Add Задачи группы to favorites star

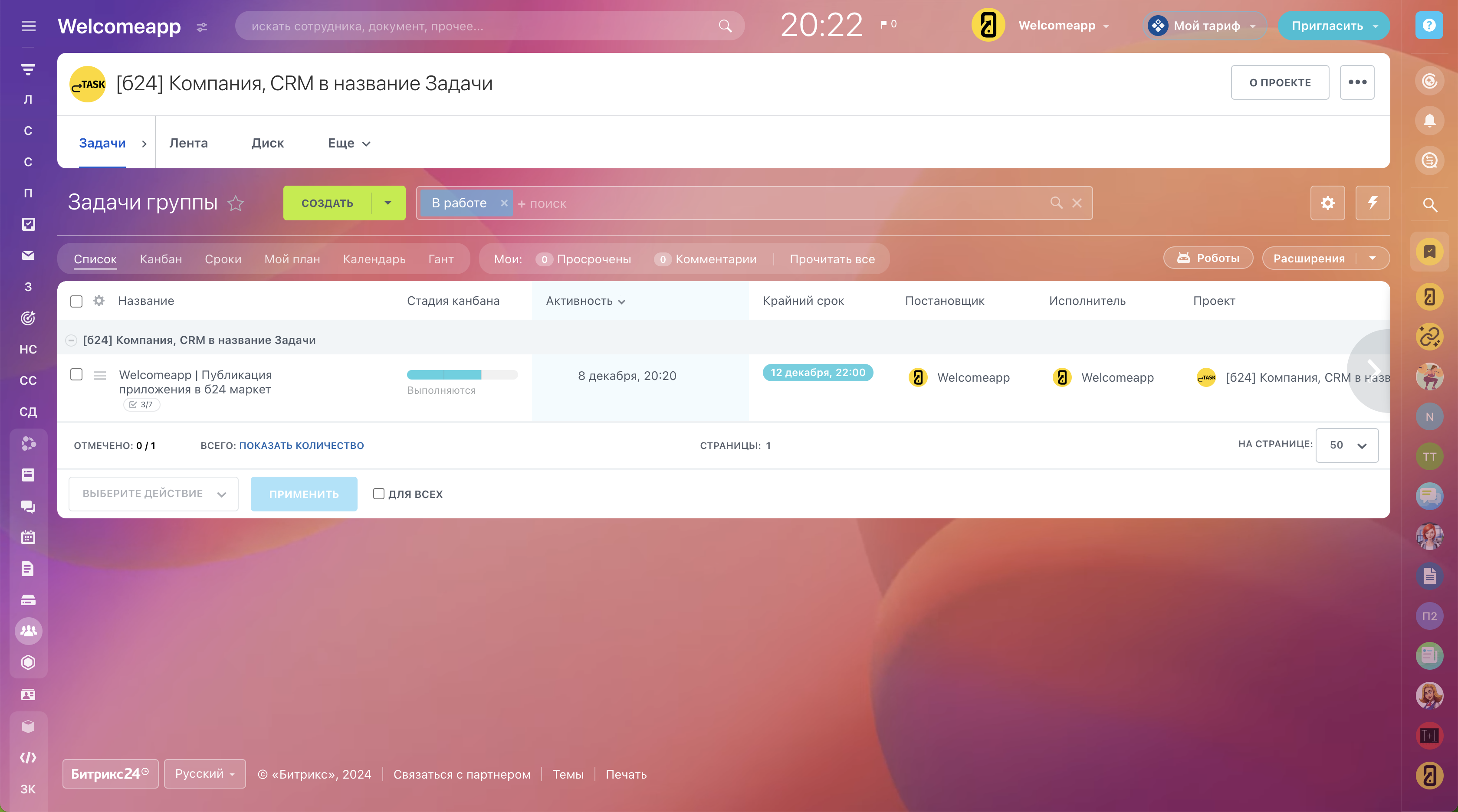(236, 203)
